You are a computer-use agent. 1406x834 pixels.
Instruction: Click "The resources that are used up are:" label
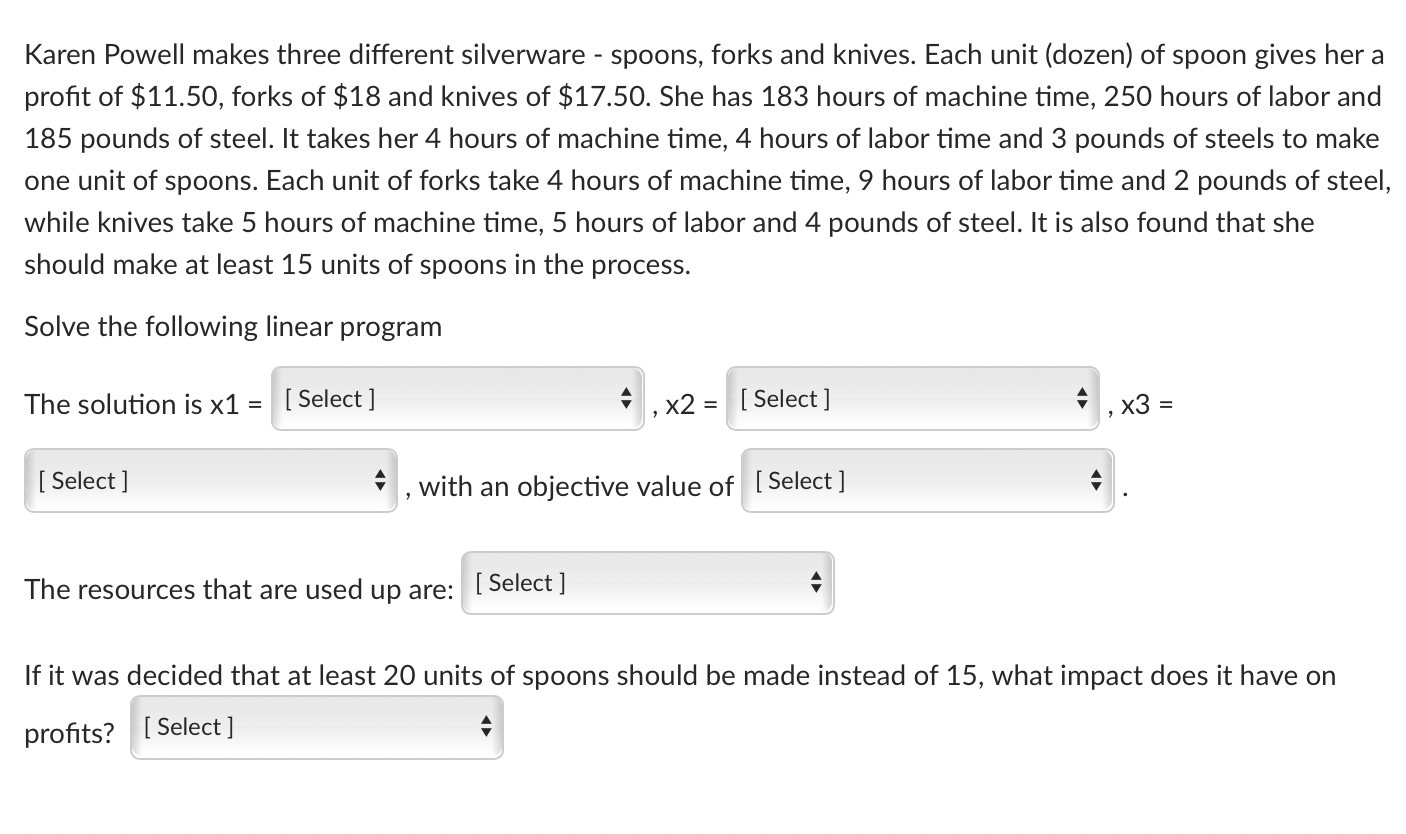(239, 590)
